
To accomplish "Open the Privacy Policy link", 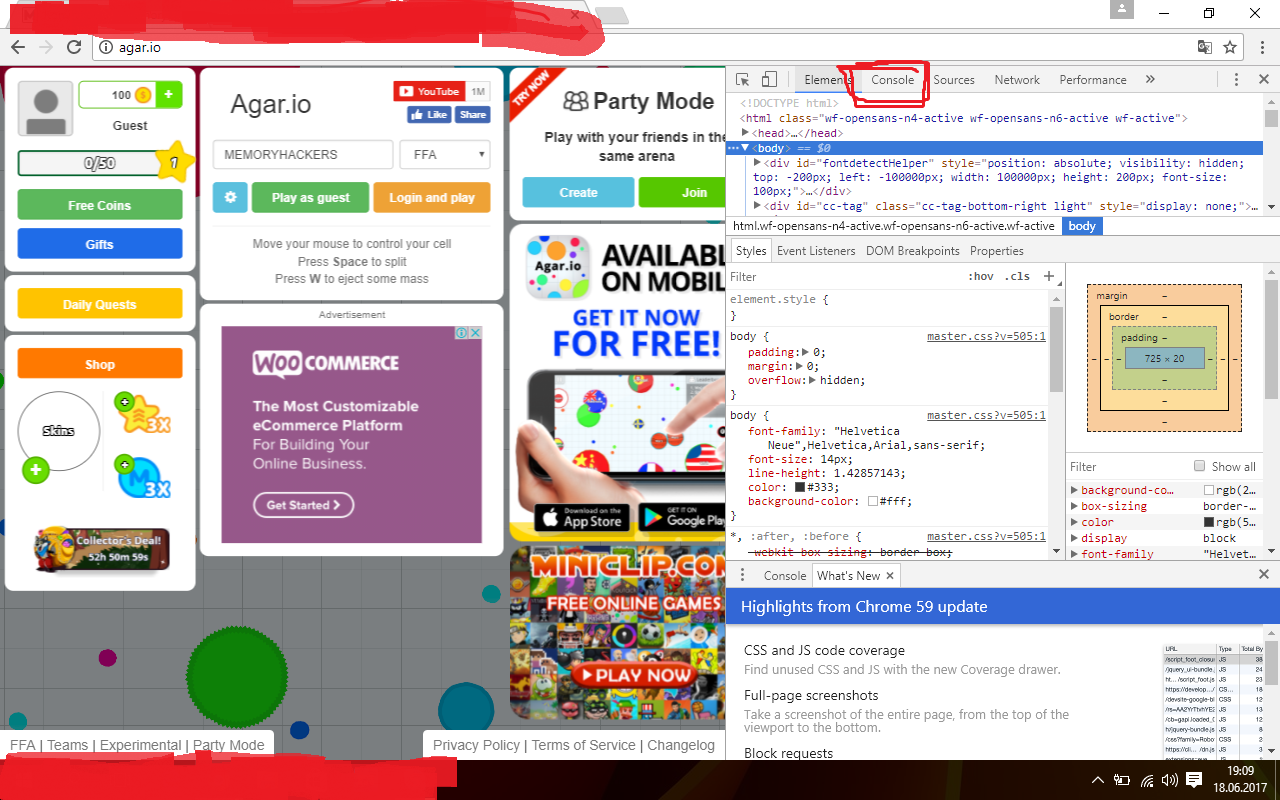I will click(x=476, y=745).
